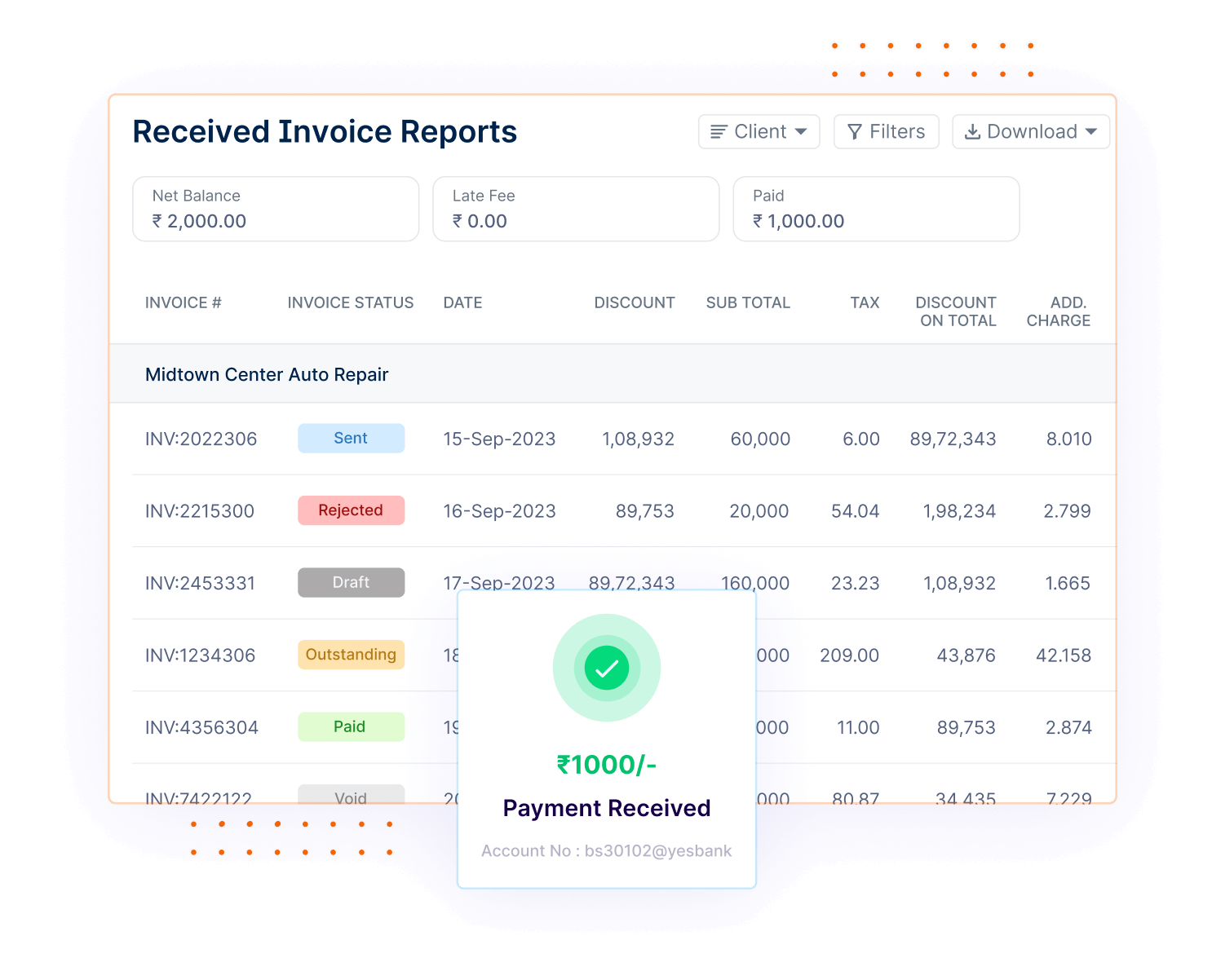Sort by INVOICE STATUS column header
The image size is (1212, 980).
click(351, 302)
